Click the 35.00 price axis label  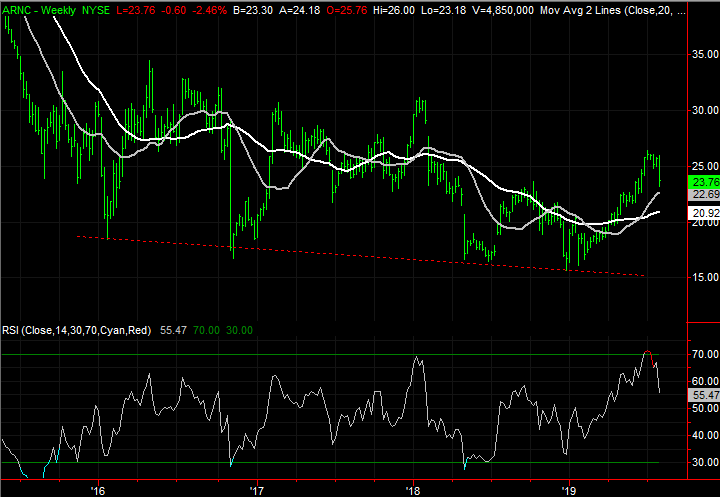[705, 54]
